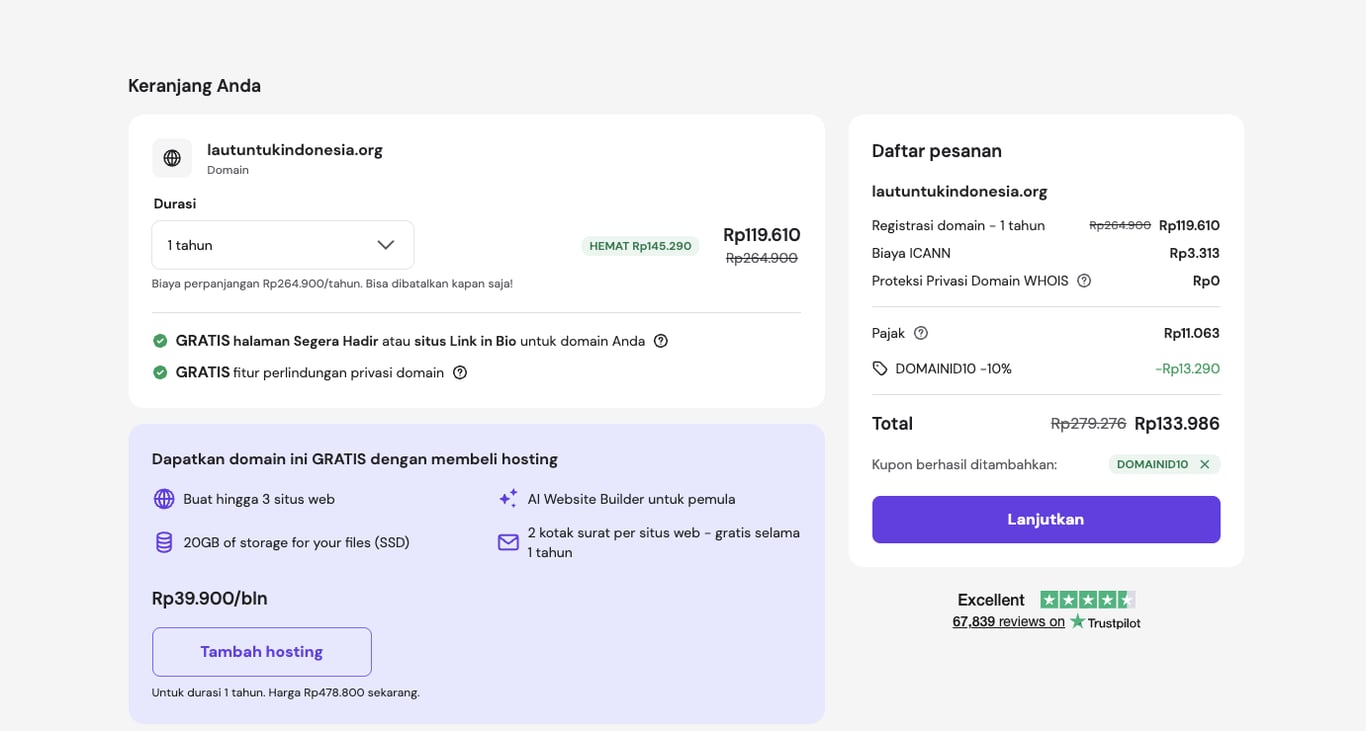The height and width of the screenshot is (731, 1366).
Task: Open help tooltip for halaman Segera Hadir
Action: click(x=661, y=341)
